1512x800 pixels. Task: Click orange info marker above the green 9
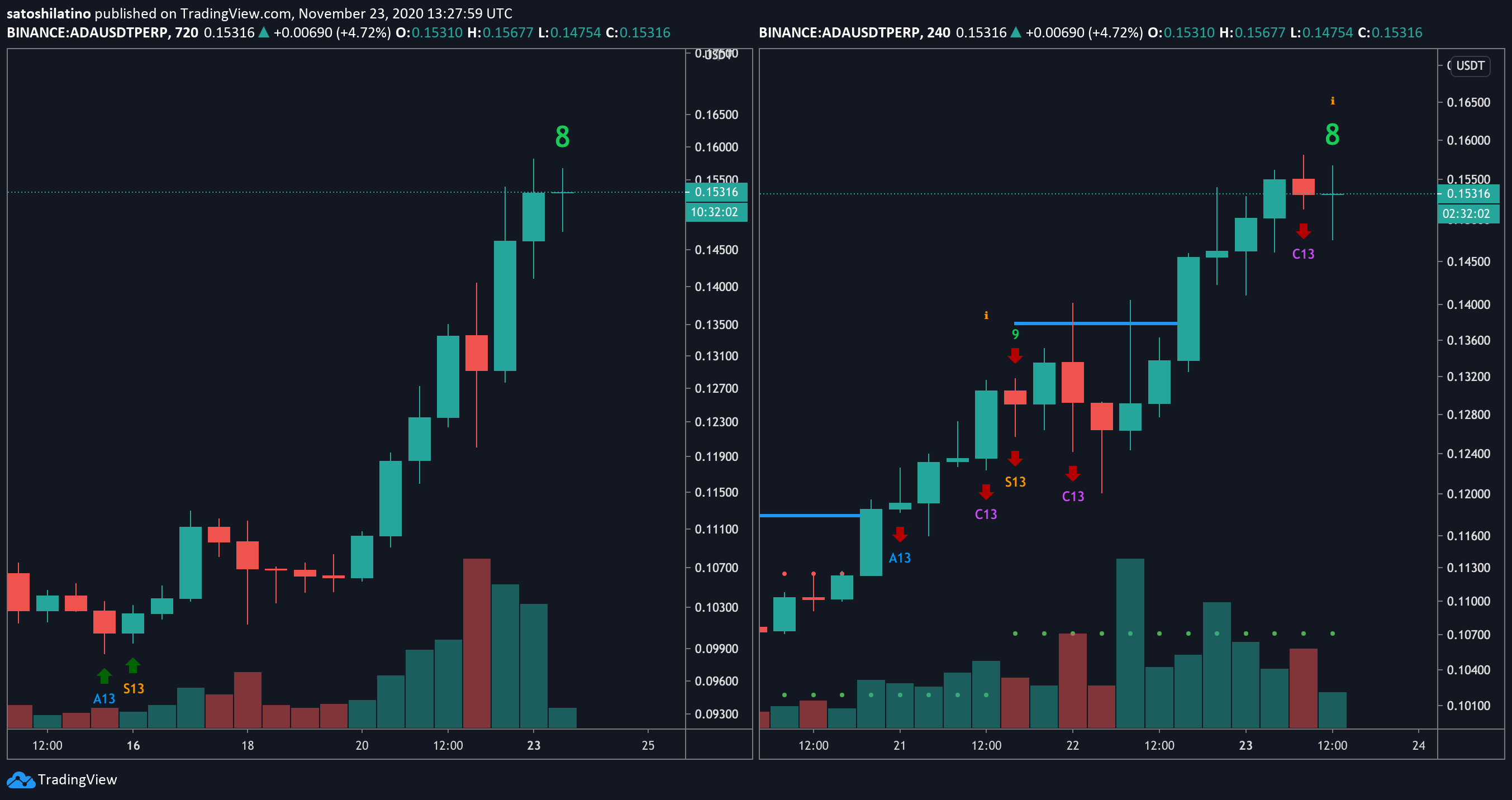click(x=986, y=315)
